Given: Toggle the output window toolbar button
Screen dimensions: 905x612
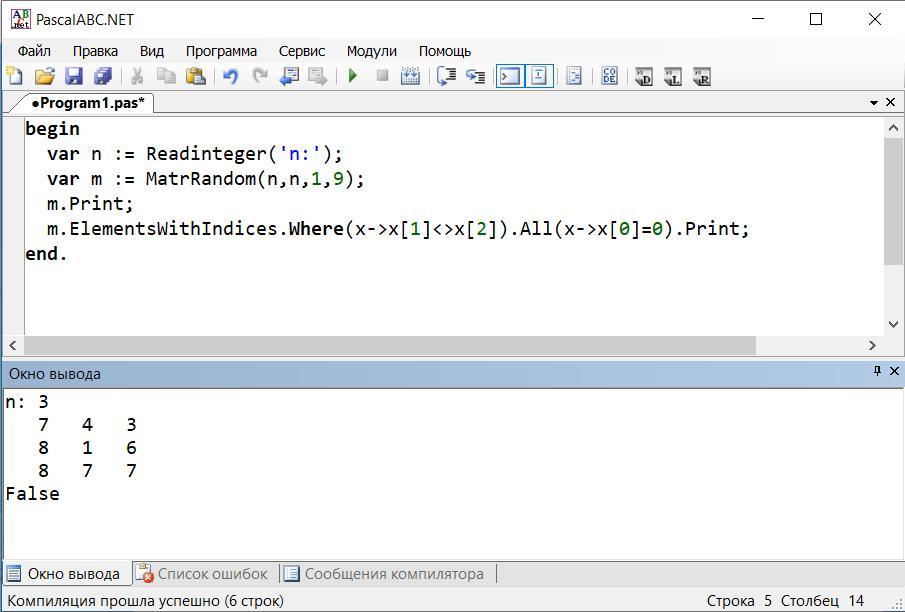Looking at the screenshot, I should point(510,76).
